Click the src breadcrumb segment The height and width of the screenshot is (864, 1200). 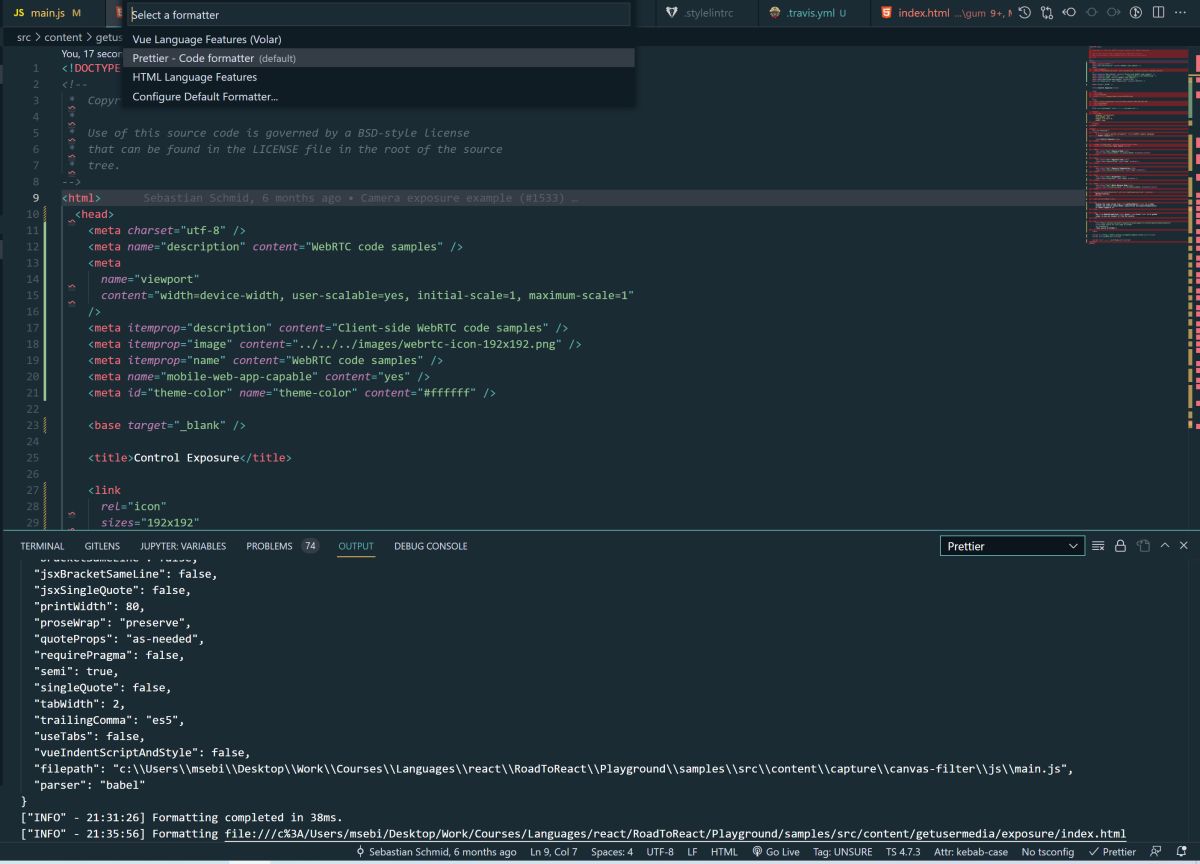[24, 37]
